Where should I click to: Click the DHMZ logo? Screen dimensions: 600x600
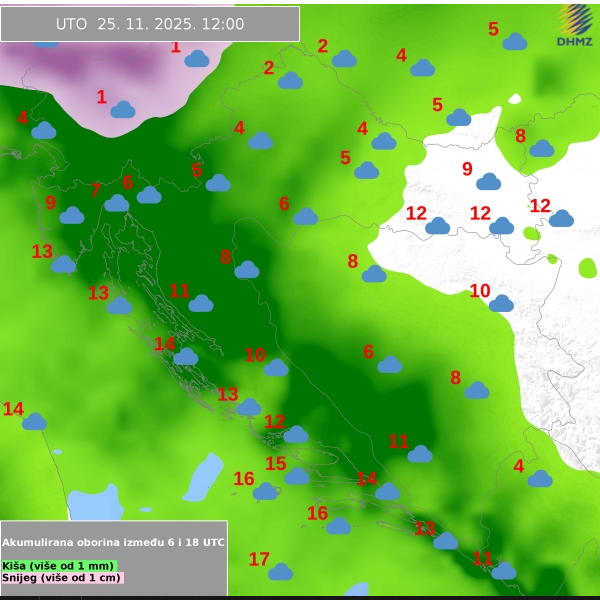[575, 26]
